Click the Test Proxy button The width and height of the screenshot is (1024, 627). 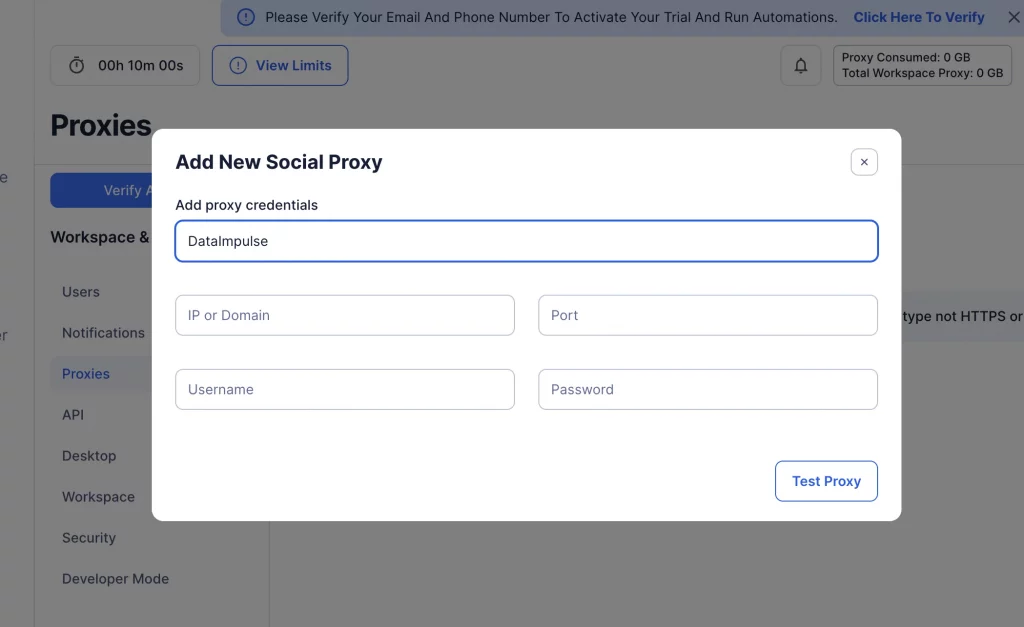826,481
